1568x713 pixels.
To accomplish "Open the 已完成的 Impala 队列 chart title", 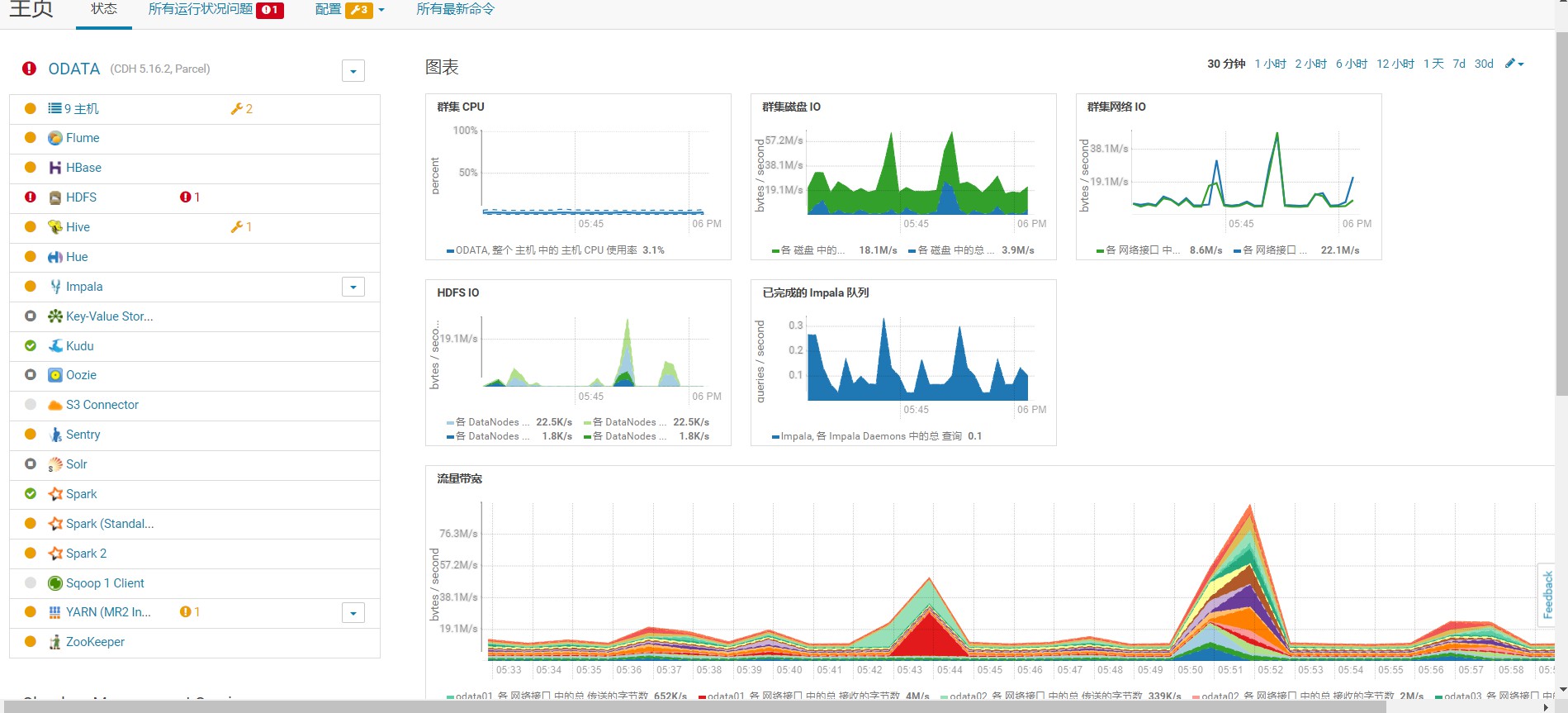I will tap(816, 292).
